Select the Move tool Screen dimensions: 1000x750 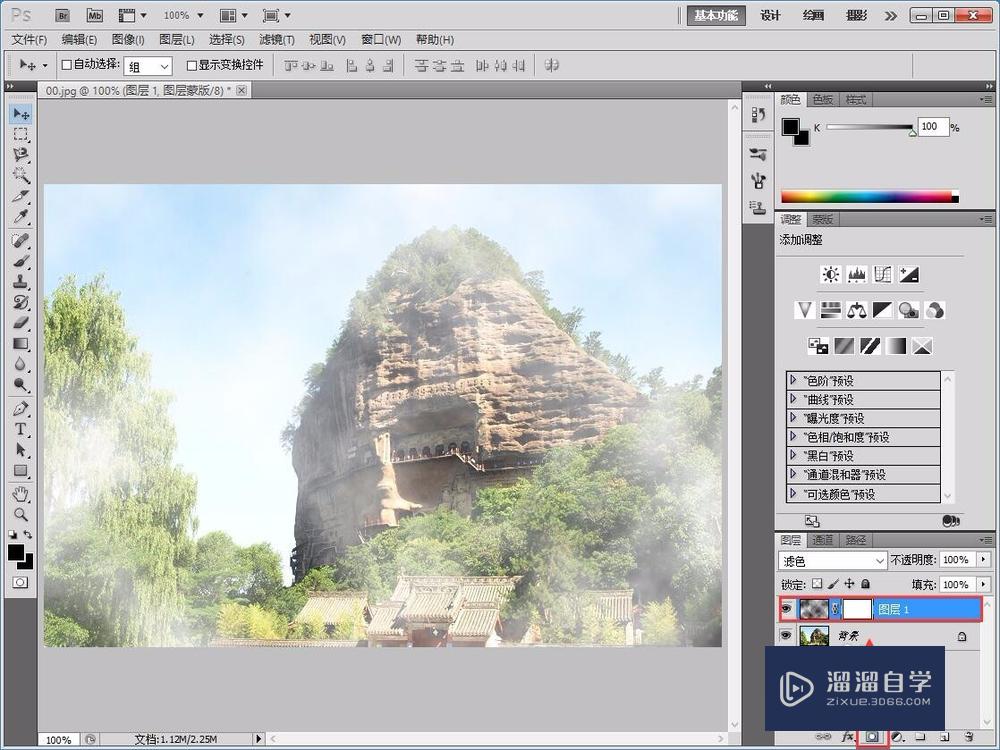(x=21, y=114)
